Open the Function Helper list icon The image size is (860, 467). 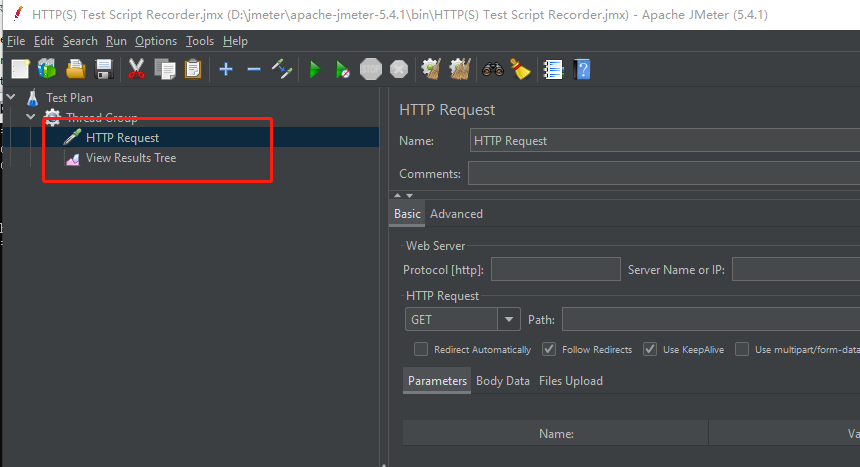tap(553, 70)
